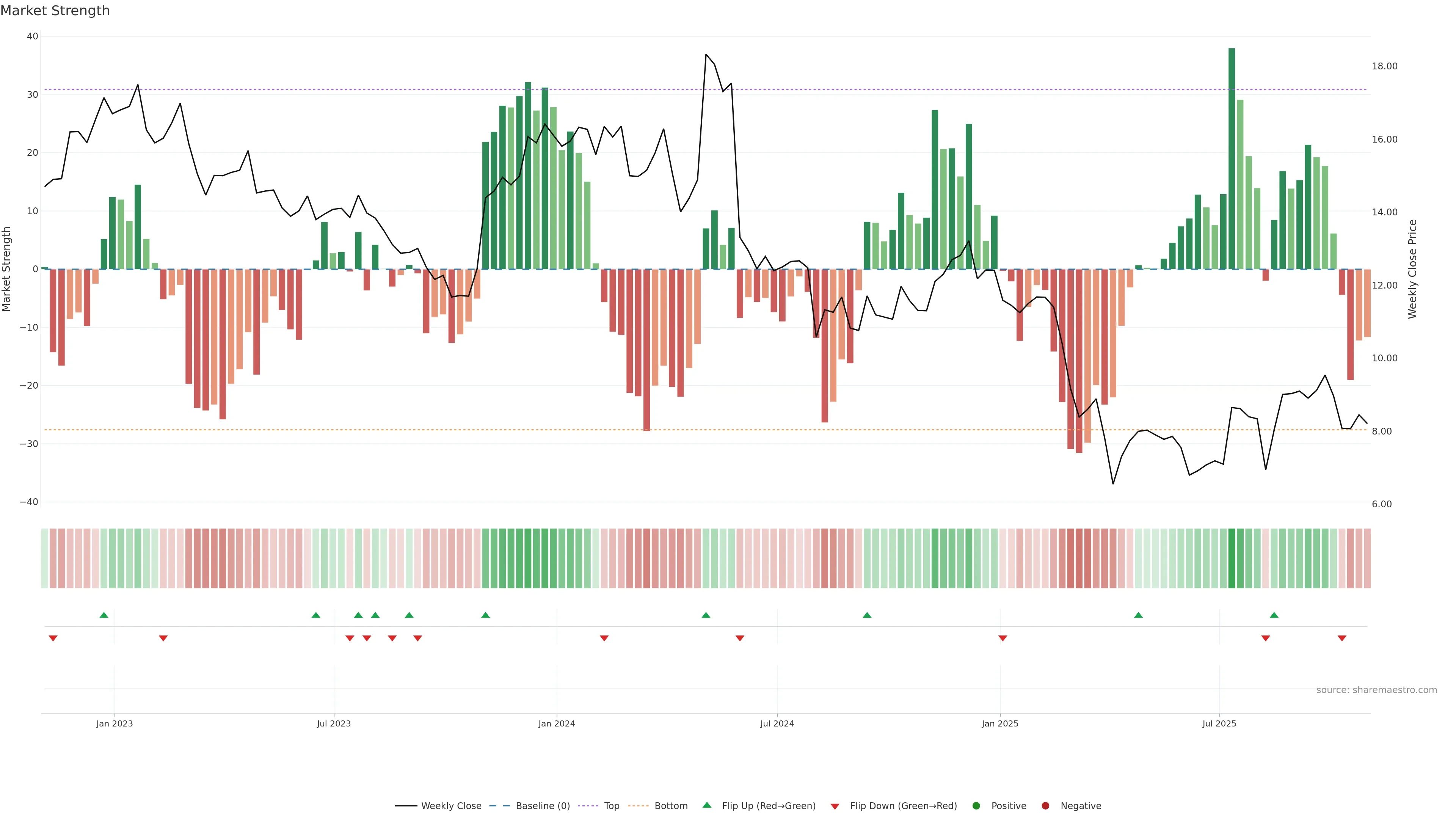Click the source sharemaestro.com text
The height and width of the screenshot is (819, 1456).
pos(1376,690)
